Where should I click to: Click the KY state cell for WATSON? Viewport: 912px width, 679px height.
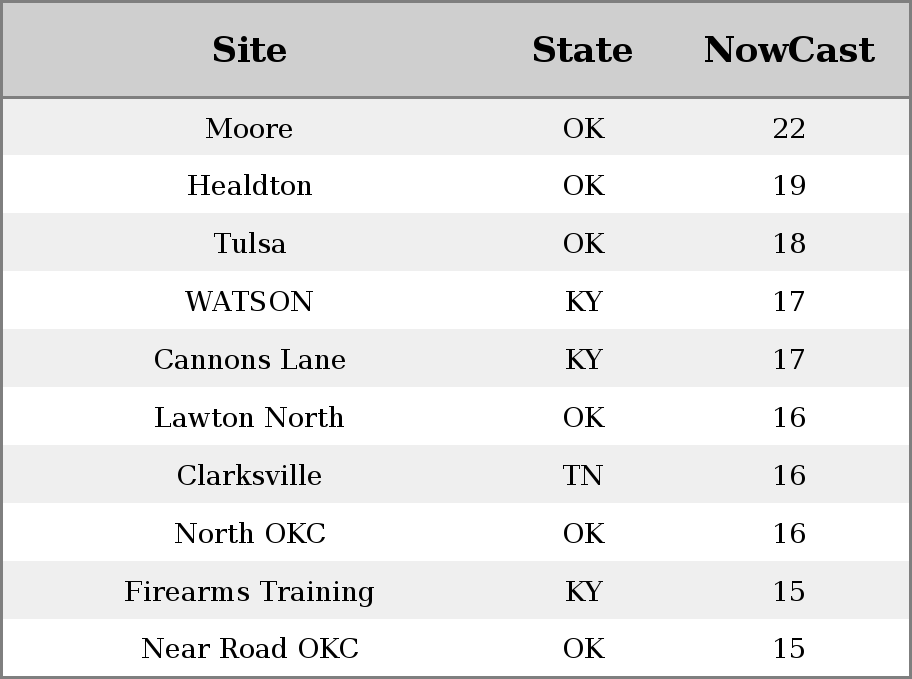click(583, 301)
